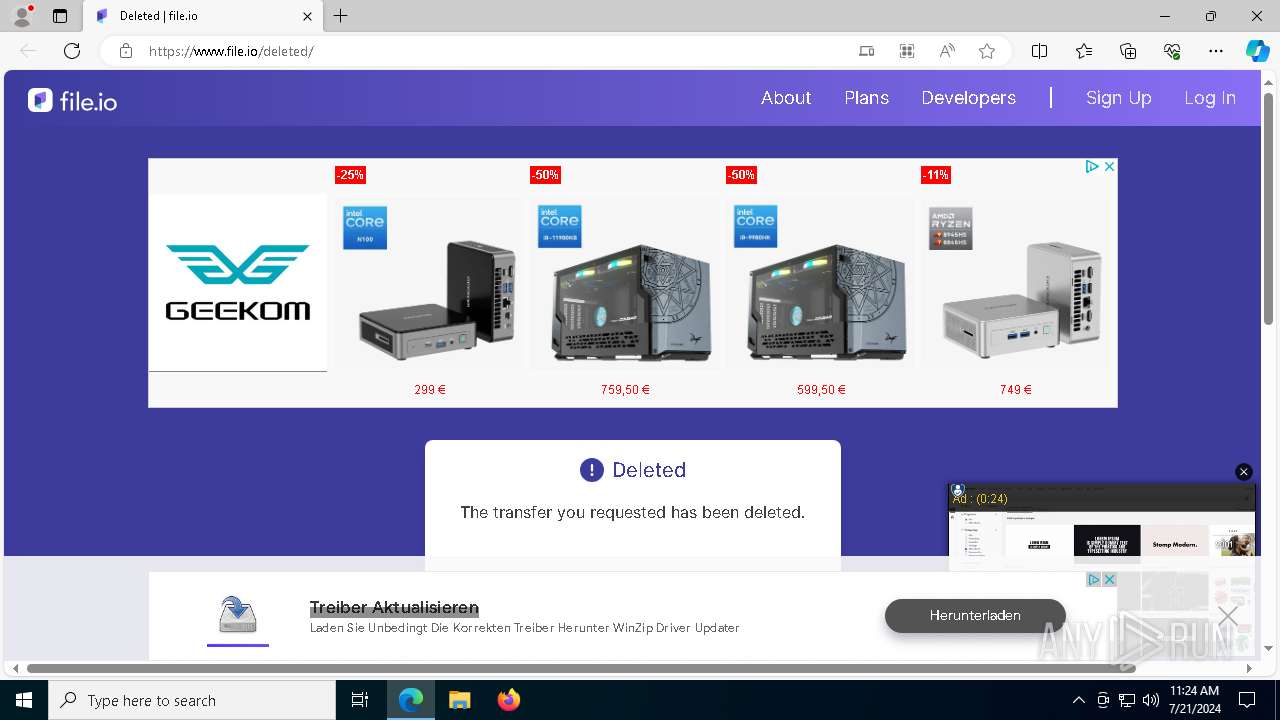The image size is (1280, 720).
Task: Click the -11% discount badge
Action: 936,175
